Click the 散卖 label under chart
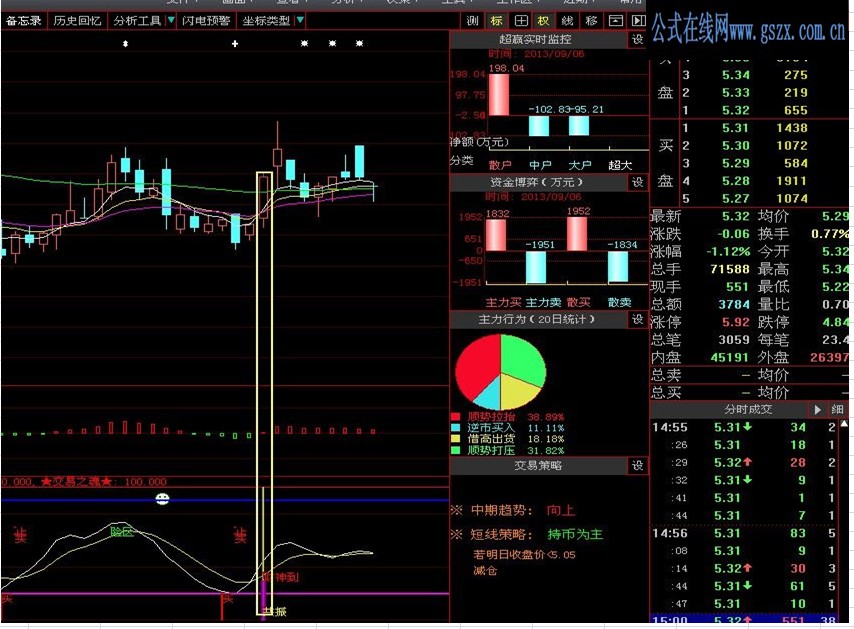 [619, 303]
